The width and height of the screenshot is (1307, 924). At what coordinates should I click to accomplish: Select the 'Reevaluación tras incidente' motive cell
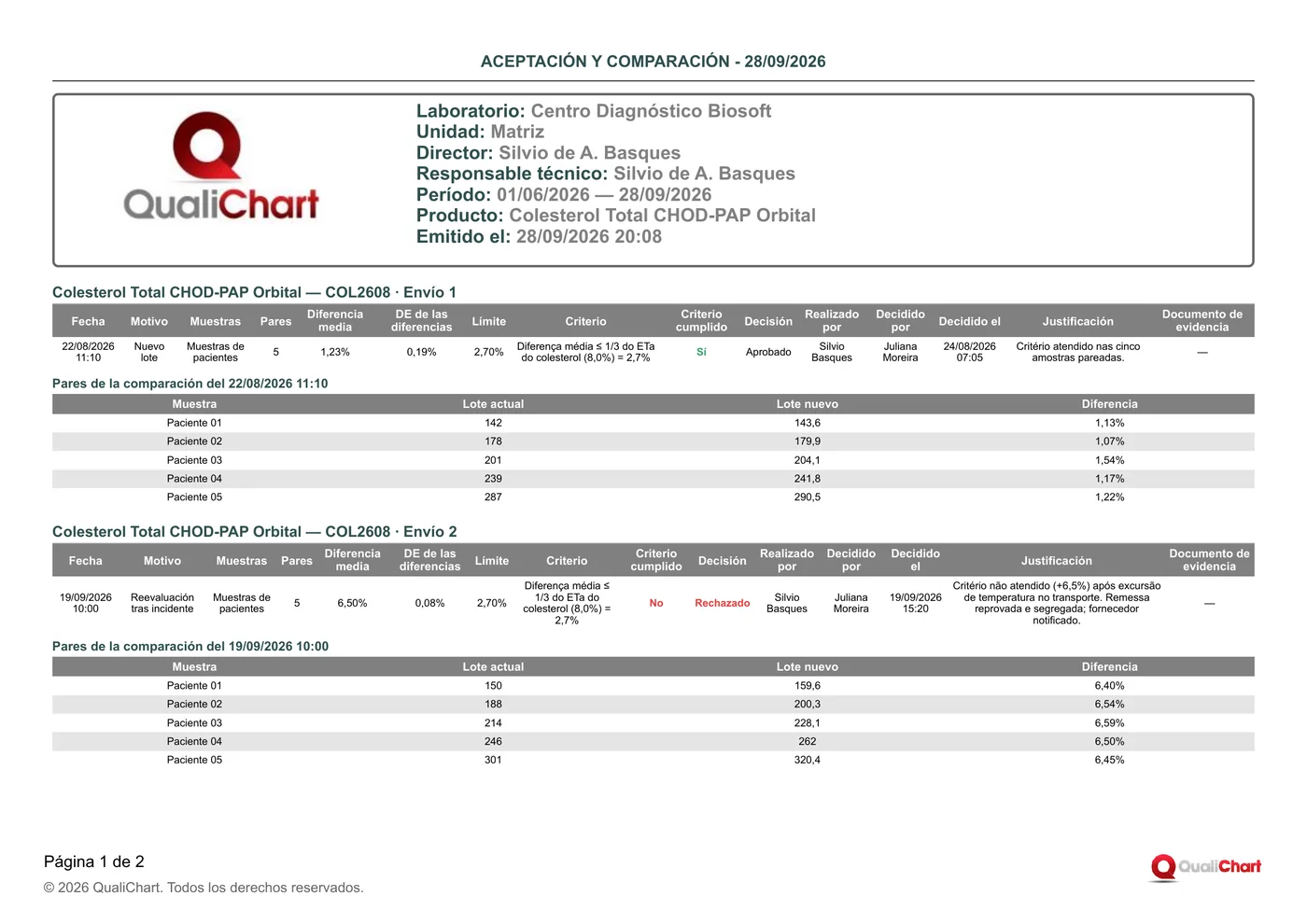tap(162, 603)
